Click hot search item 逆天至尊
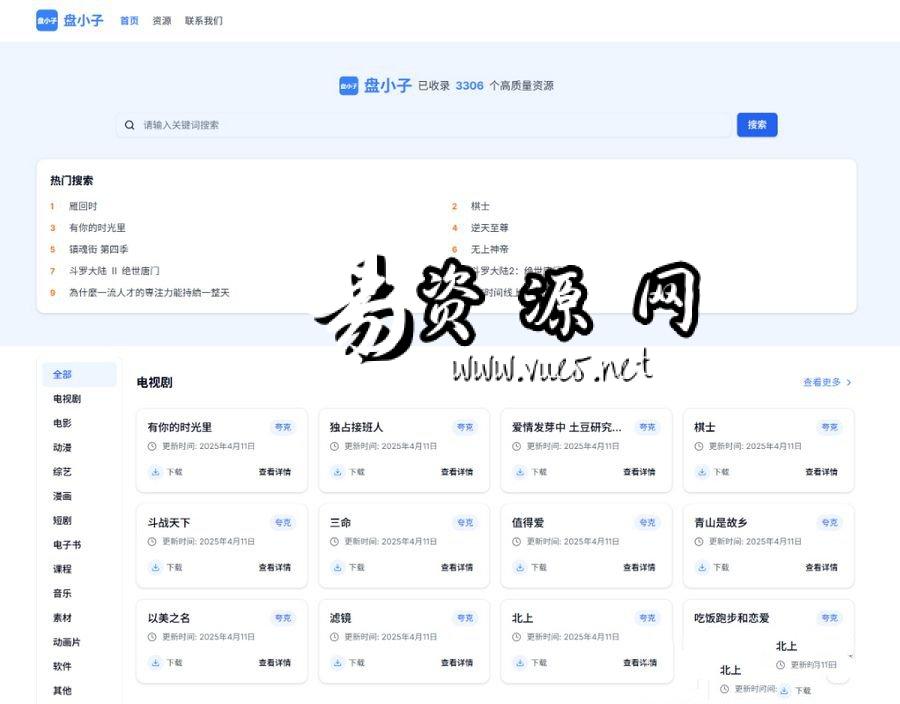 pos(490,228)
